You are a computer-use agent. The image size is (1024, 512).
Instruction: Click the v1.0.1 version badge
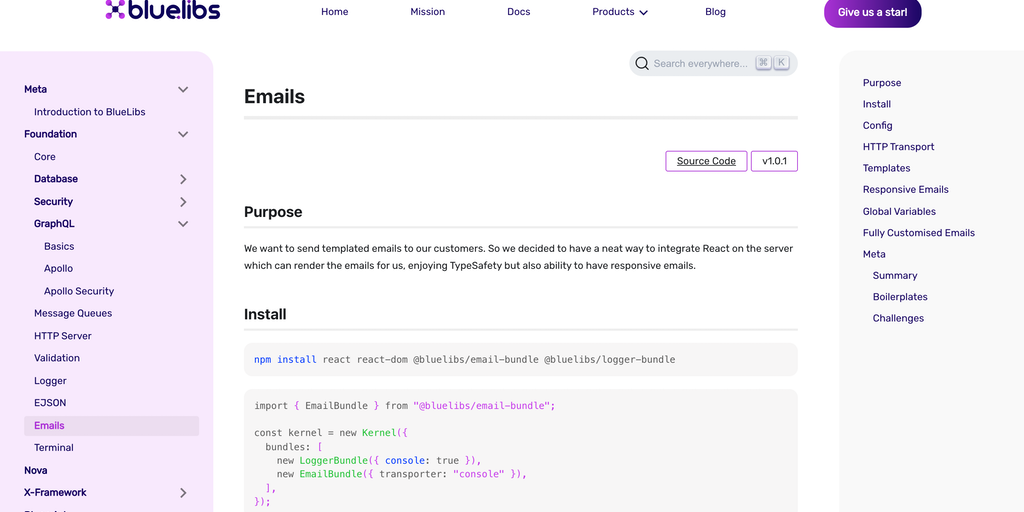click(774, 161)
